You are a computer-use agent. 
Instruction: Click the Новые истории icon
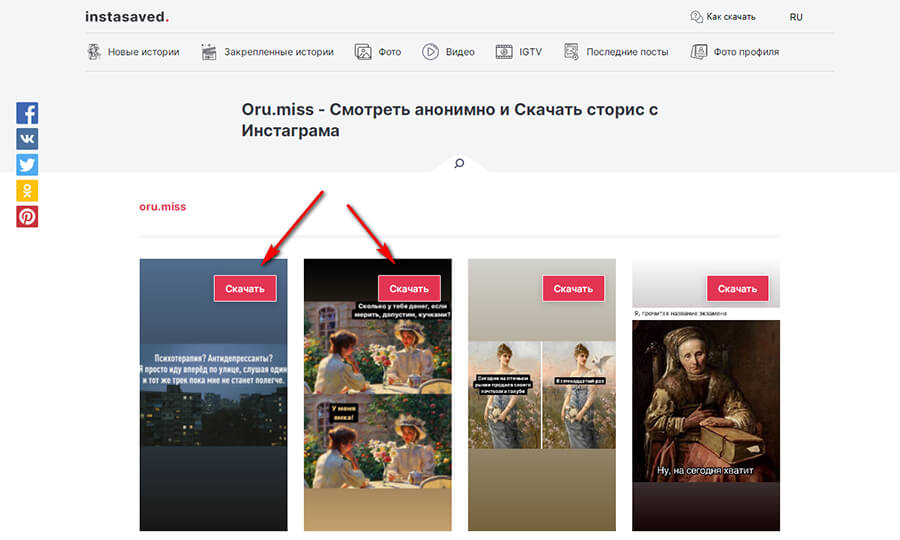pyautogui.click(x=94, y=51)
